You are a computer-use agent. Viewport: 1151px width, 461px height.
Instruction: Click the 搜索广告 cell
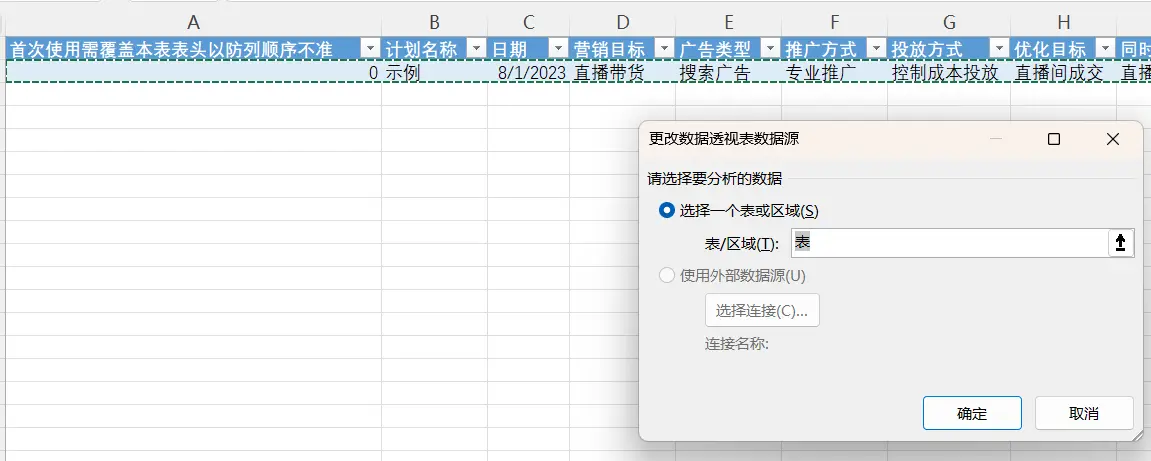[x=728, y=73]
